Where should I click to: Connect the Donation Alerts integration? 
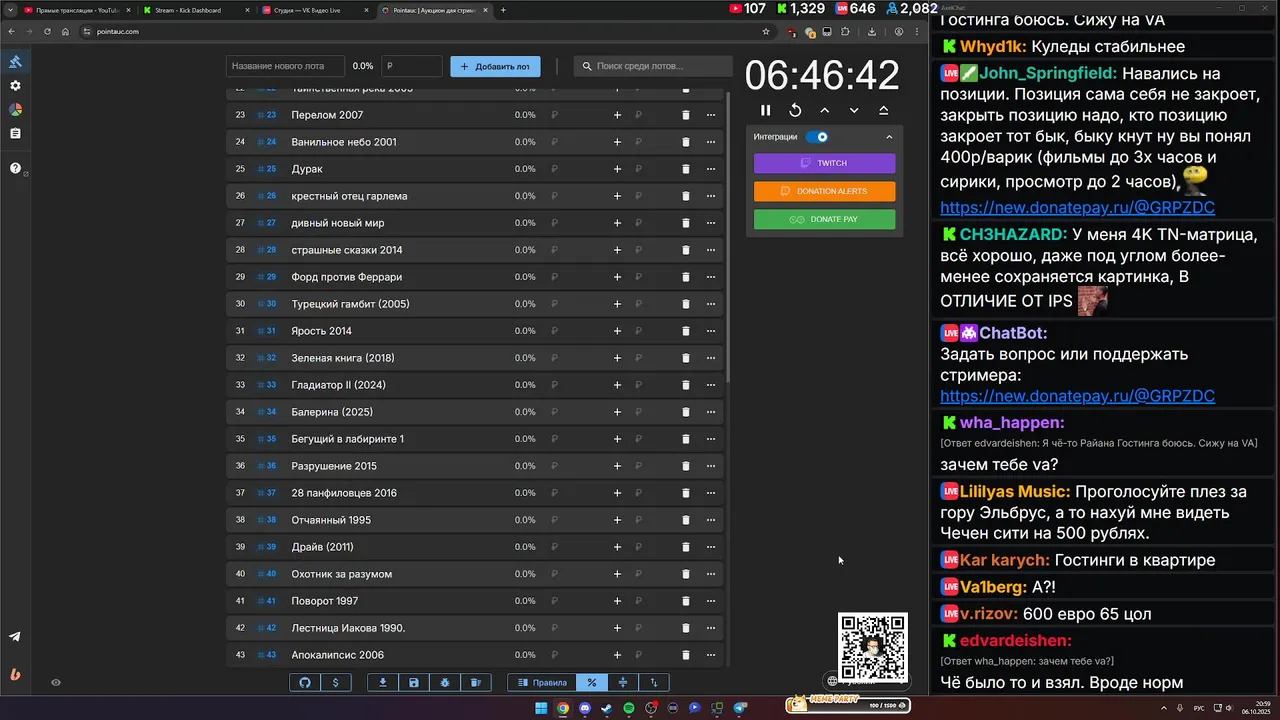point(825,191)
